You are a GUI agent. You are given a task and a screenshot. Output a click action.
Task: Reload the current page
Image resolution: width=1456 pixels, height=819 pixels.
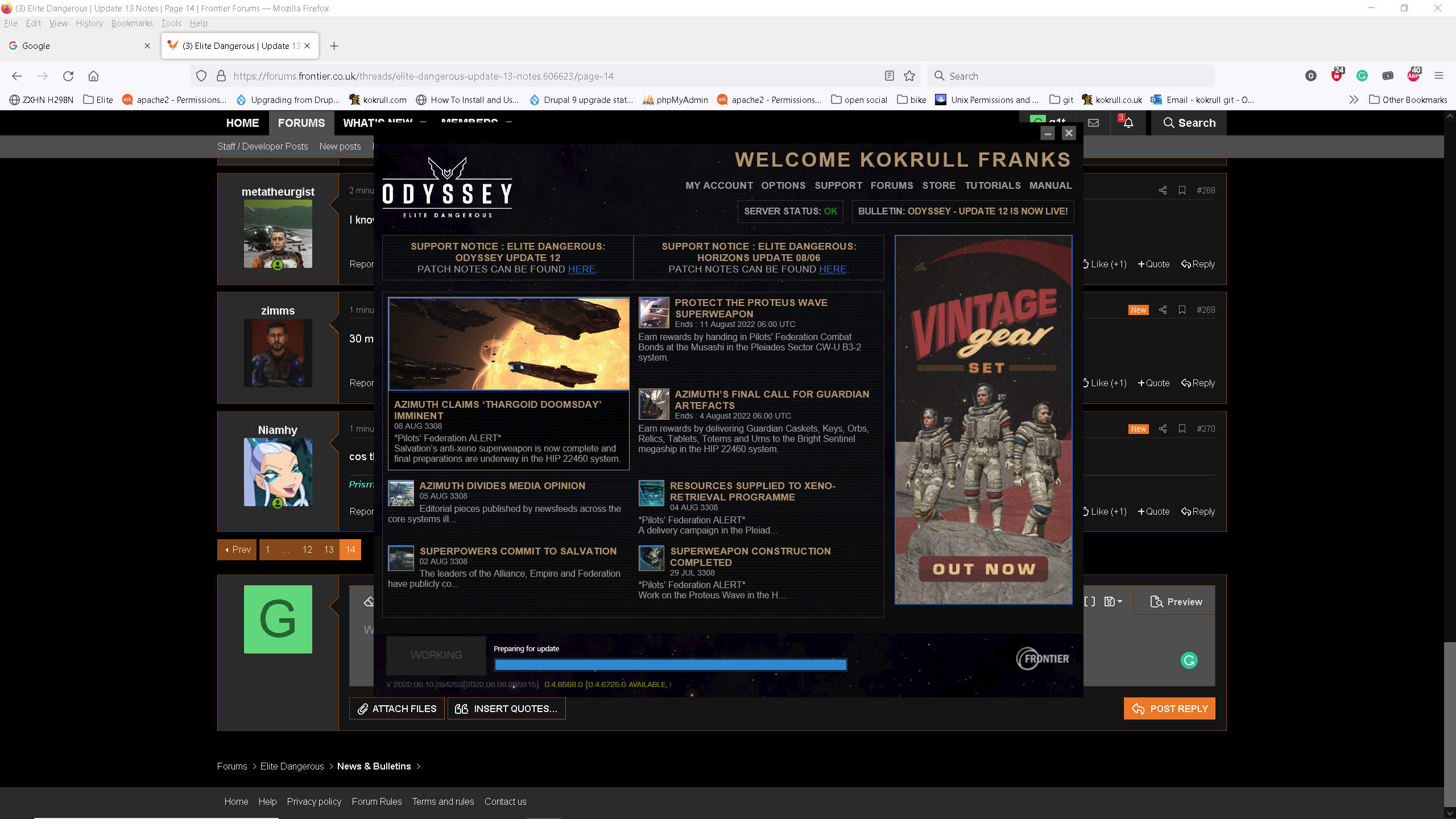pos(68,76)
